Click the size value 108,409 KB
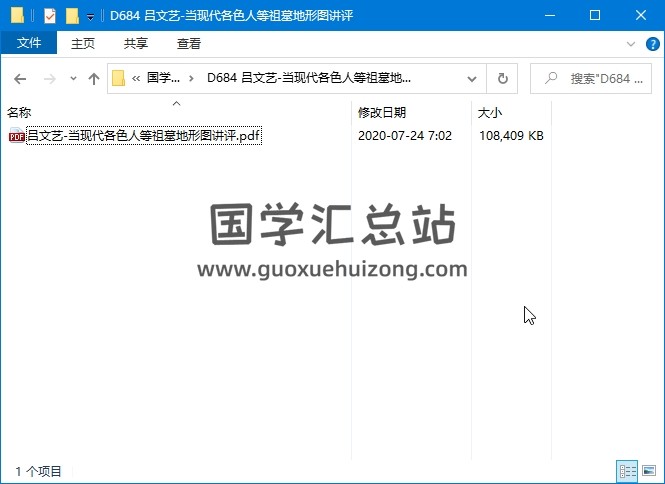The image size is (665, 484). tap(511, 136)
